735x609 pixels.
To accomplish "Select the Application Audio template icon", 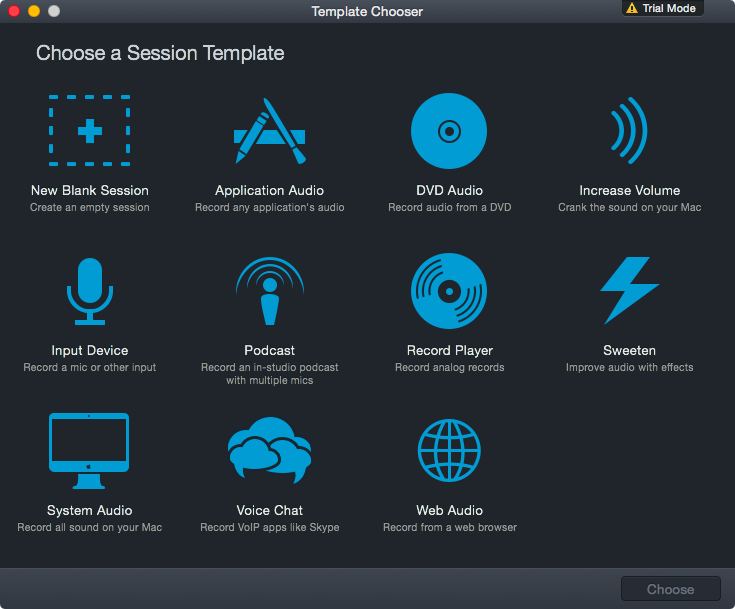I will (270, 131).
